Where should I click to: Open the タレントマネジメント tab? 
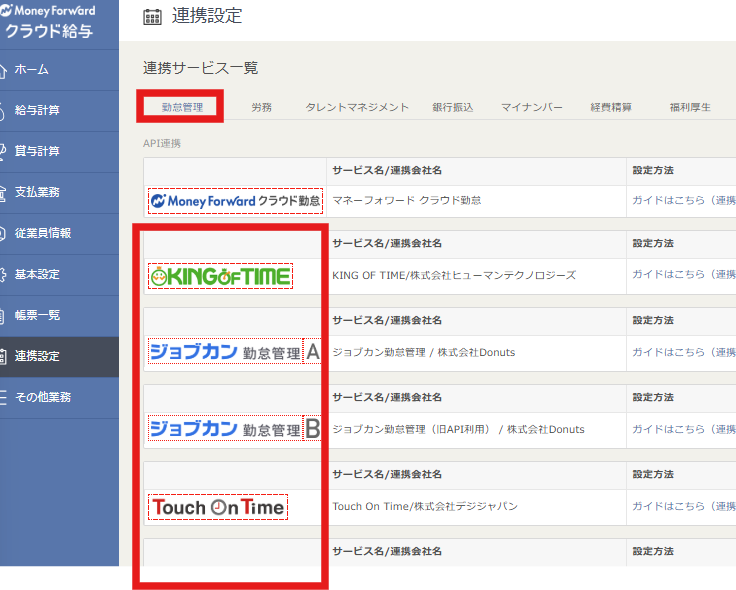tap(357, 107)
